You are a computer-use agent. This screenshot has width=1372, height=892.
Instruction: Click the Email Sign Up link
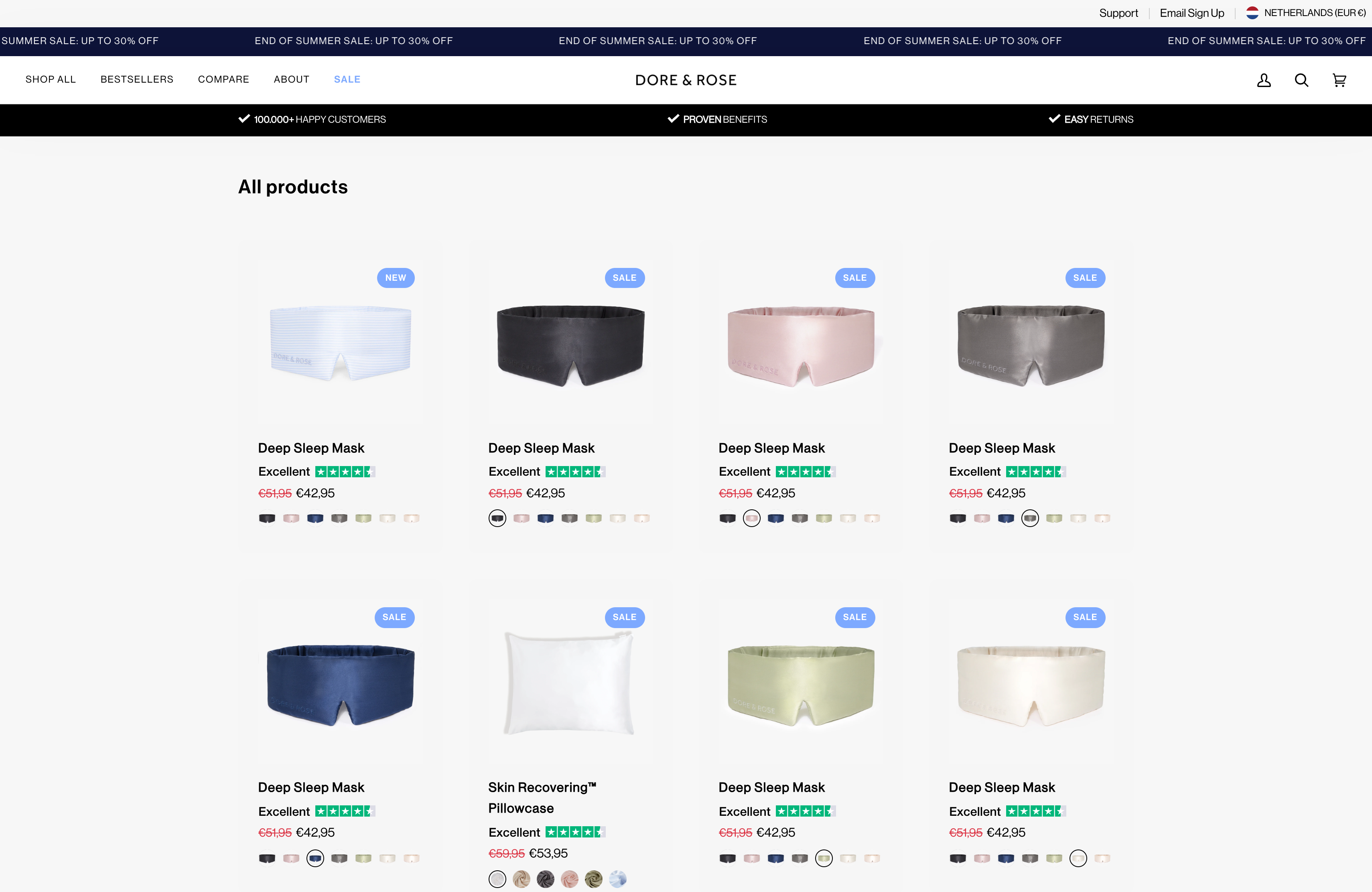pyautogui.click(x=1191, y=13)
